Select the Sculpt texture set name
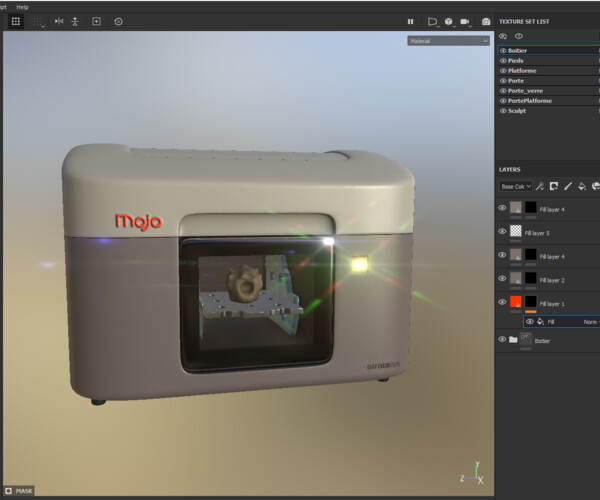This screenshot has height=500, width=600. click(517, 111)
